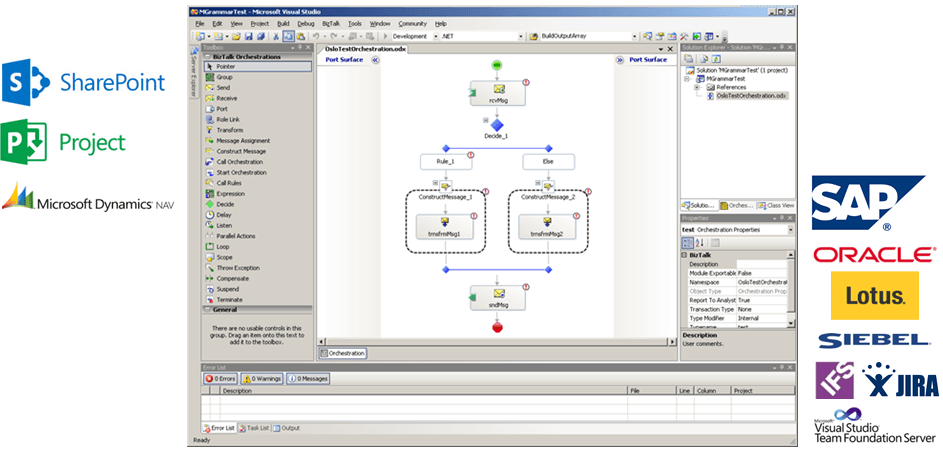The image size is (943, 455).
Task: Collapse the left Port Surface
Action: coord(375,60)
